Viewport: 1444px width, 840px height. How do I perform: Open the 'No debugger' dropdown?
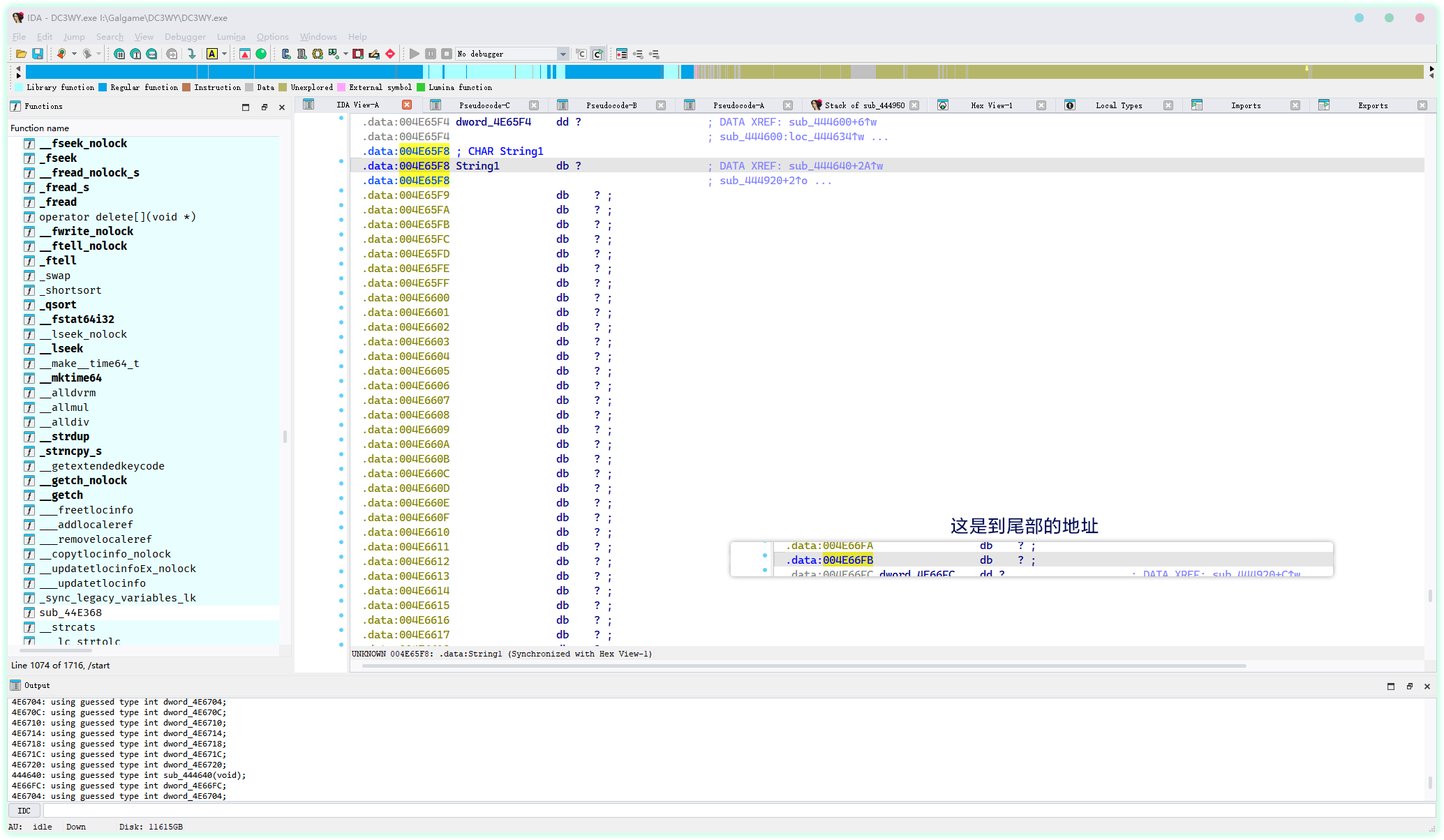point(563,54)
